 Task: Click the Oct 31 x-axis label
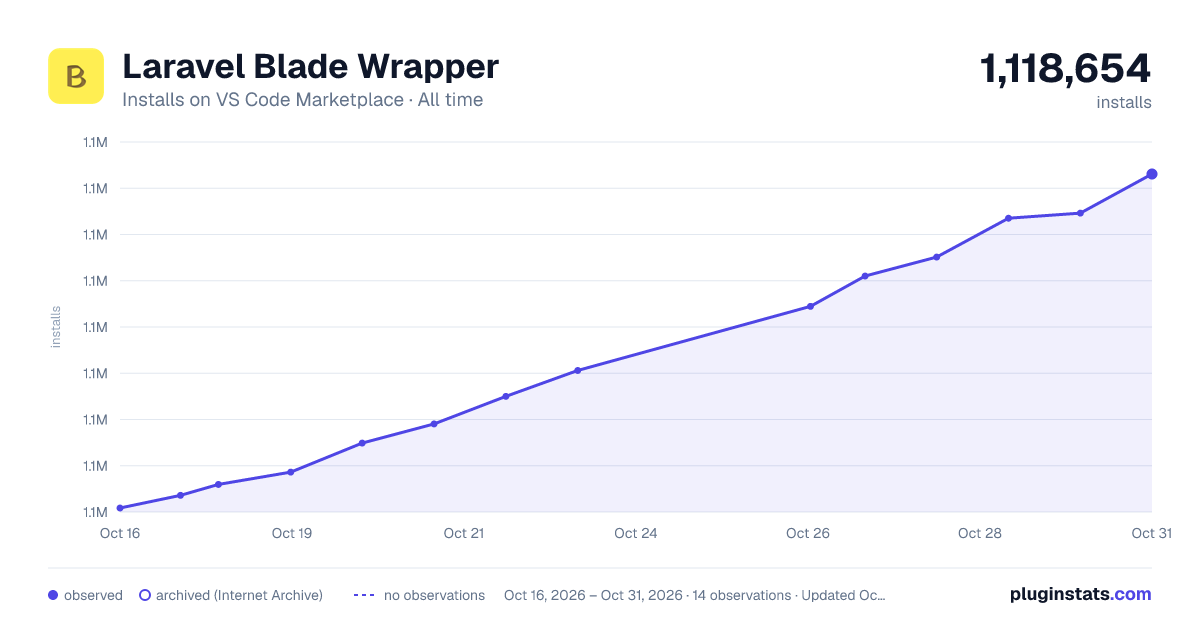point(1151,533)
